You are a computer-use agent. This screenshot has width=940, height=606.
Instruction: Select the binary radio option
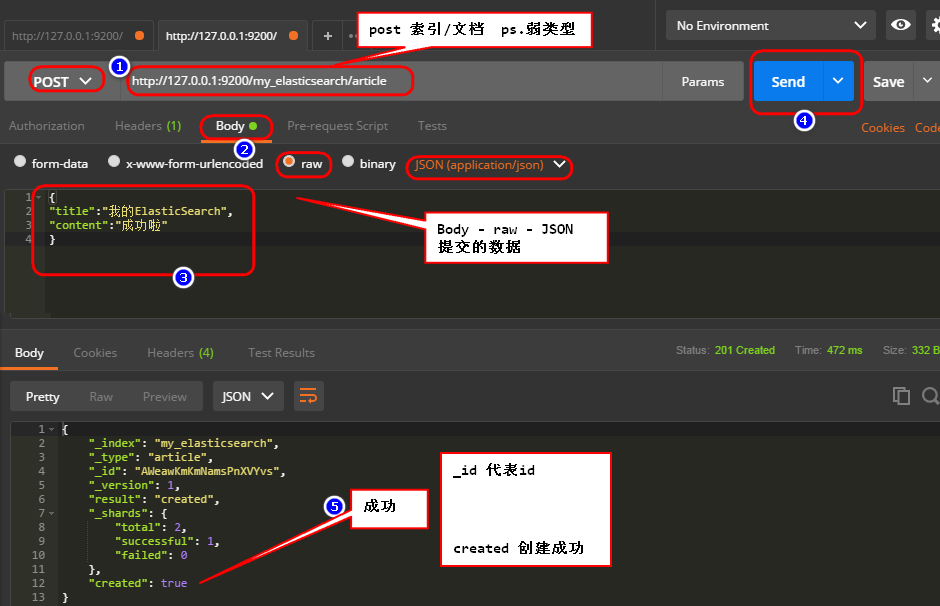pos(348,161)
